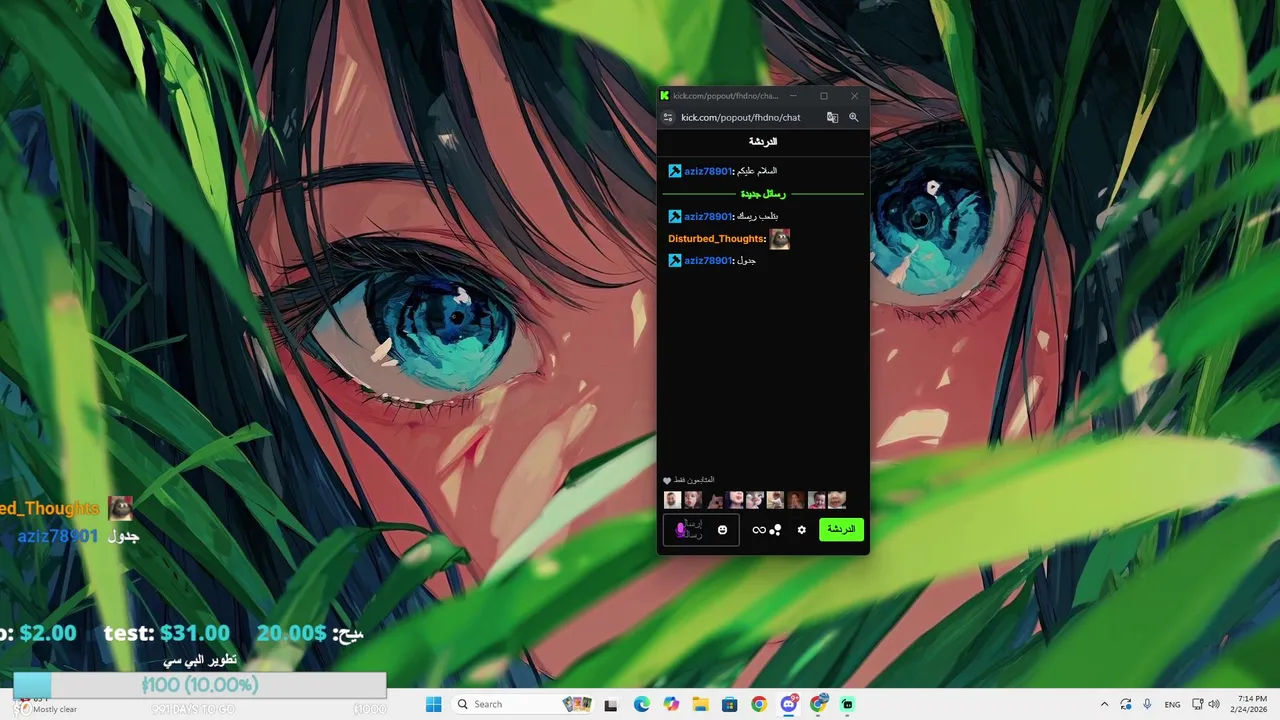Click the message input field
The image size is (1280, 720).
pos(701,530)
